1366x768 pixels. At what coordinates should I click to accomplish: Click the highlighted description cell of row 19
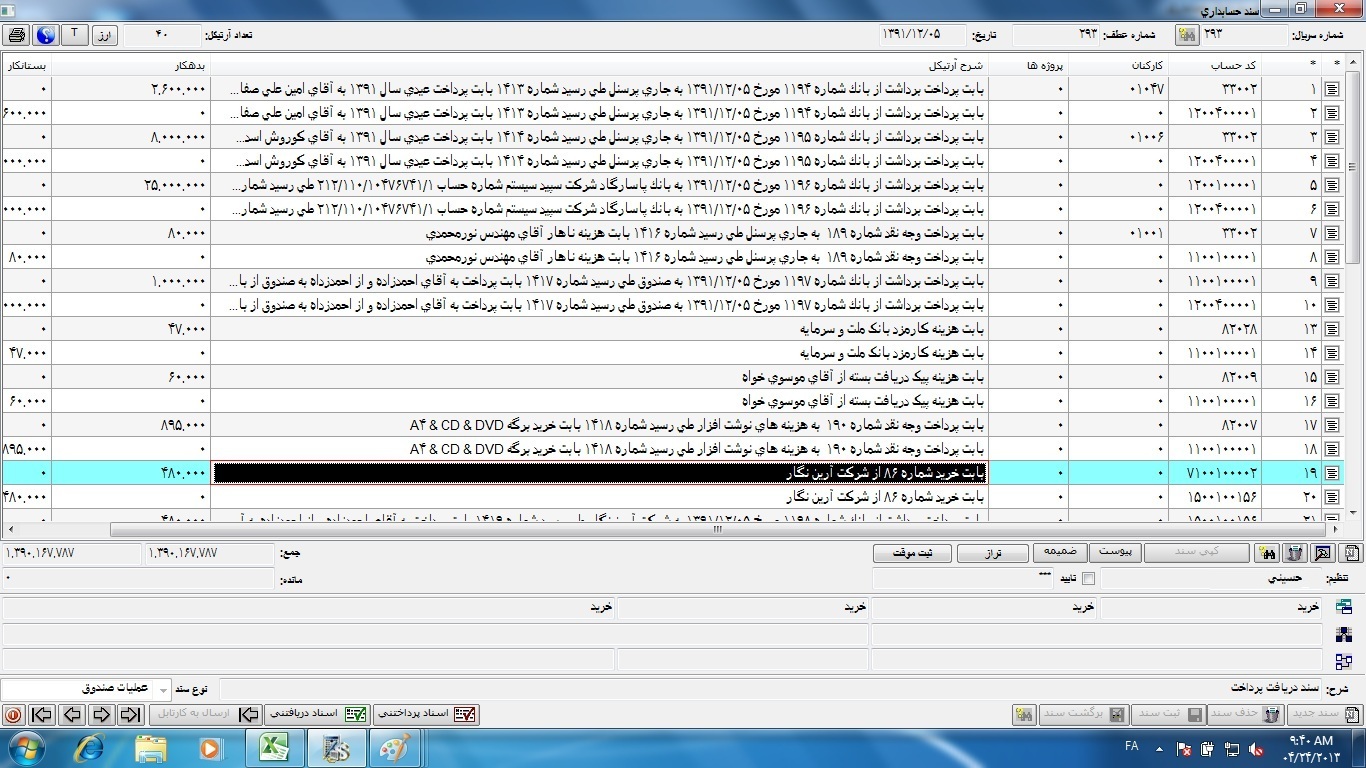[x=599, y=473]
